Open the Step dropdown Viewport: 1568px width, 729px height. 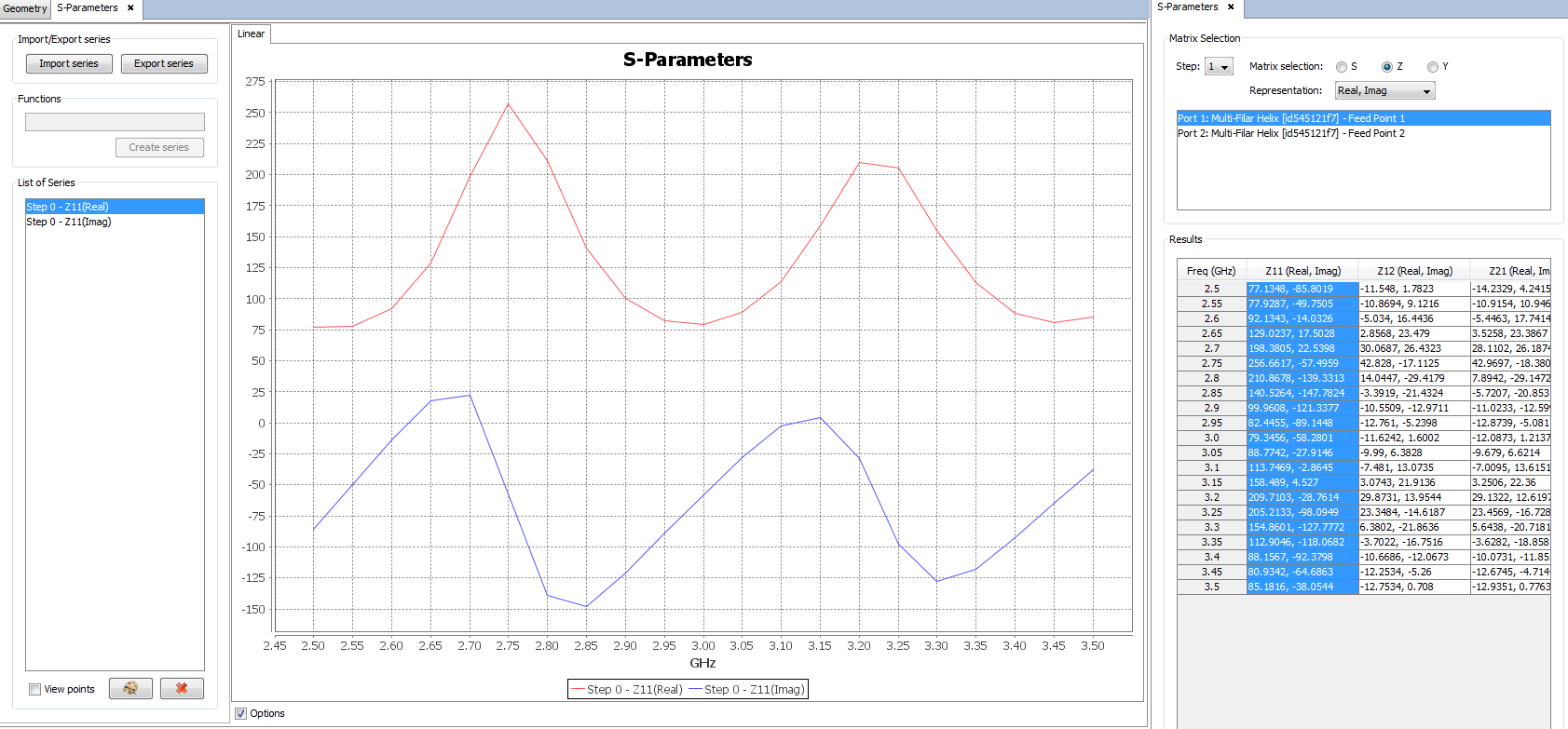click(1219, 67)
